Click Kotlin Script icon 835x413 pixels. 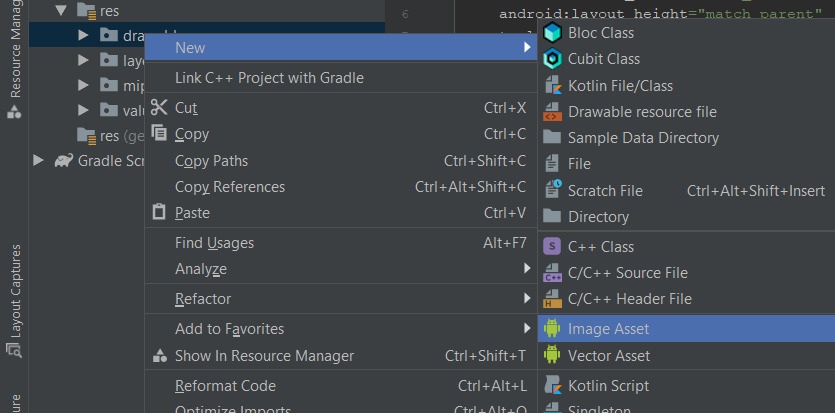(552, 385)
